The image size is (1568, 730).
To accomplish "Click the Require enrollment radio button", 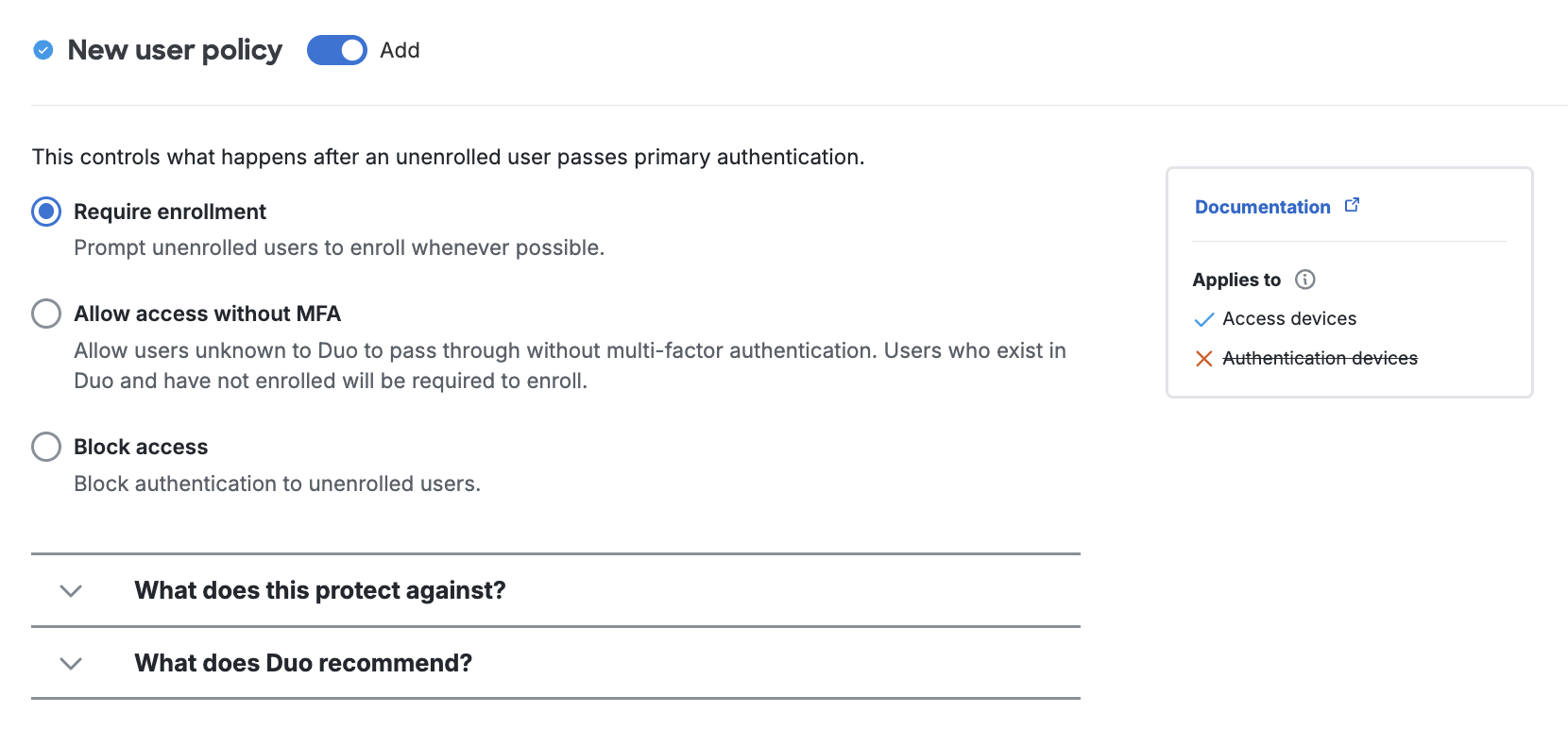I will 45,212.
